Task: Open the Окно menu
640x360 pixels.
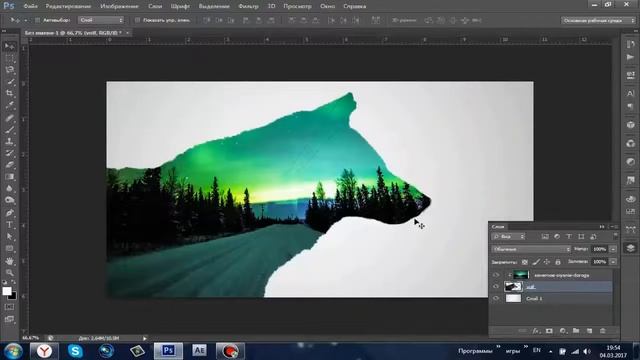Action: click(x=328, y=6)
